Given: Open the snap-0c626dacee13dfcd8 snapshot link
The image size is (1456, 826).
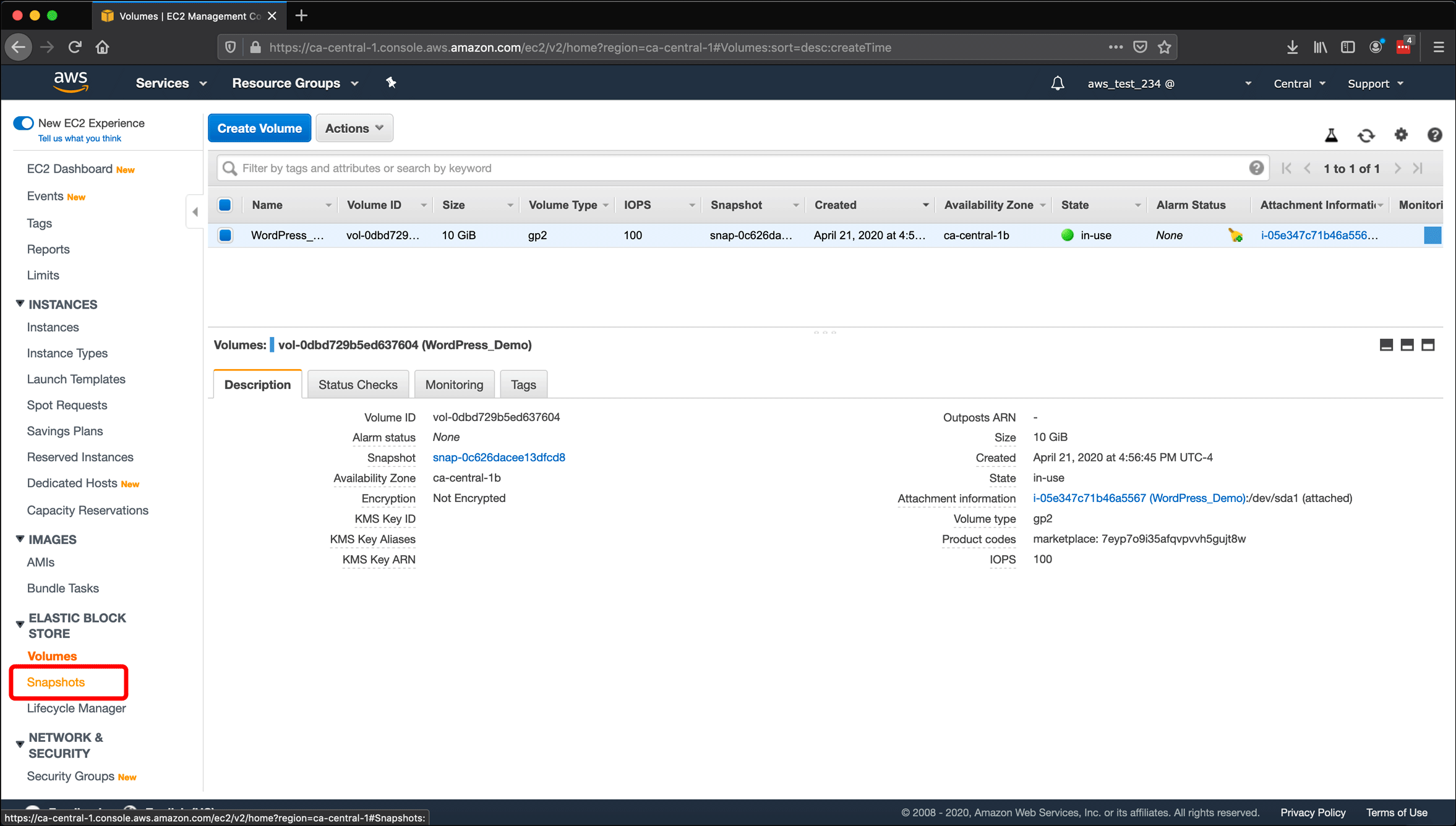Looking at the screenshot, I should [499, 457].
